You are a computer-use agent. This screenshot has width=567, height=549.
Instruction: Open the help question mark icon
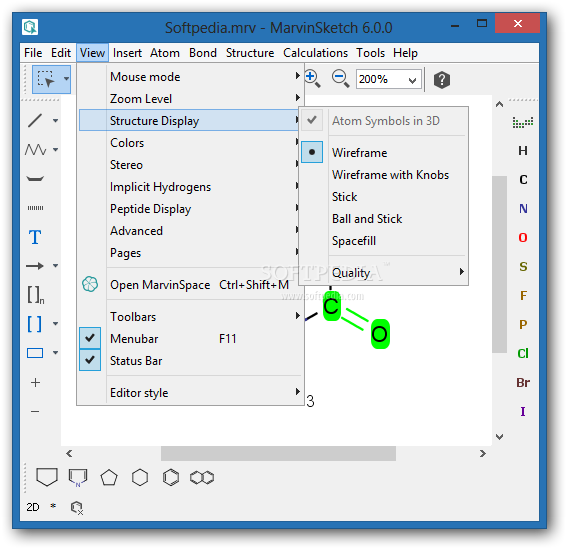coord(442,80)
